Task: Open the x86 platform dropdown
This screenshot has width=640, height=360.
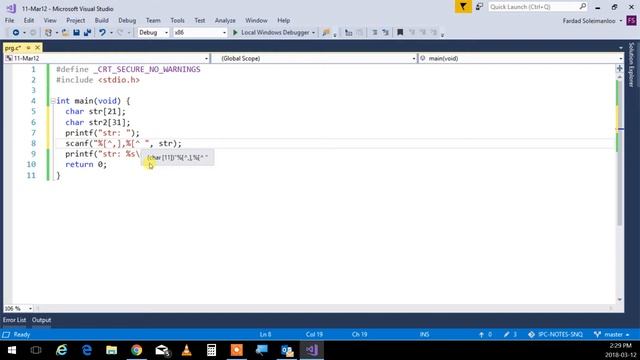Action: [x=200, y=32]
